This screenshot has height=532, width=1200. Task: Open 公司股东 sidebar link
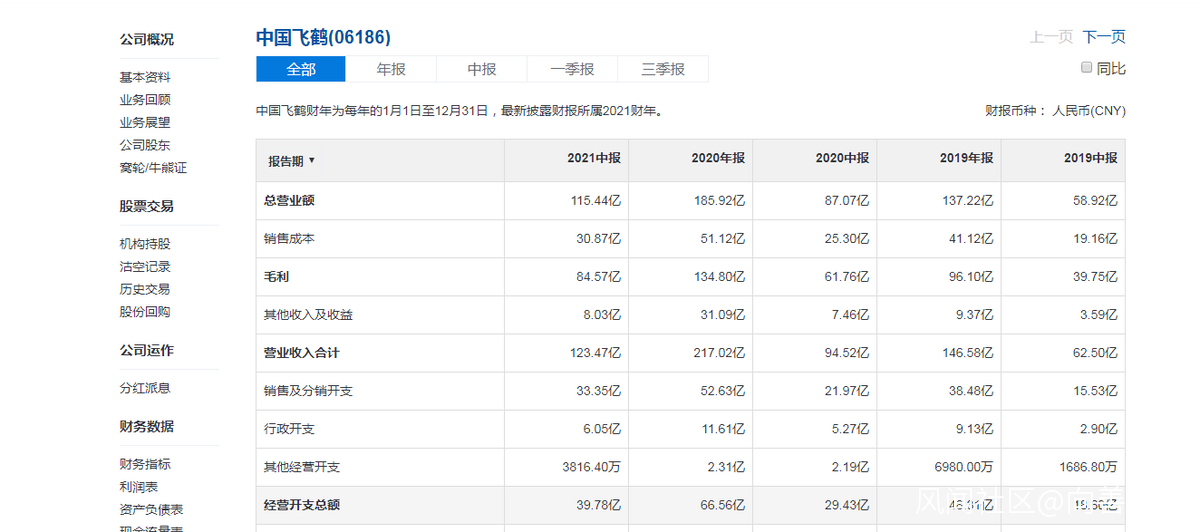145,145
